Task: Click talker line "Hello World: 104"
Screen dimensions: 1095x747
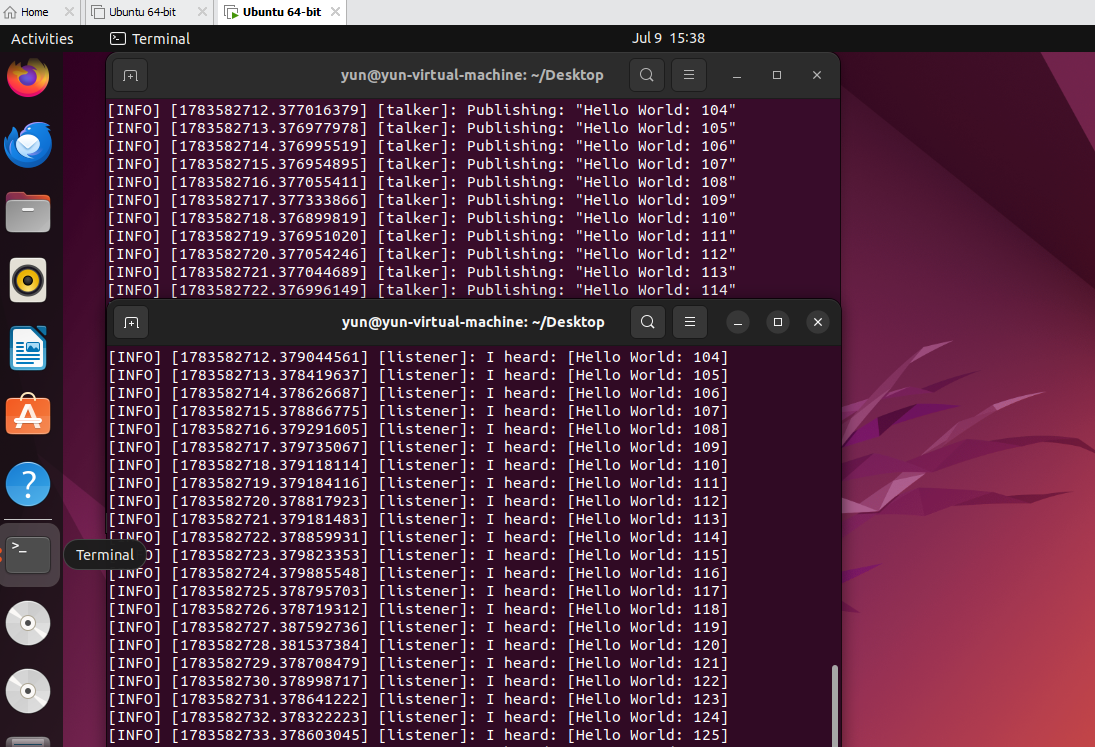Action: (422, 110)
